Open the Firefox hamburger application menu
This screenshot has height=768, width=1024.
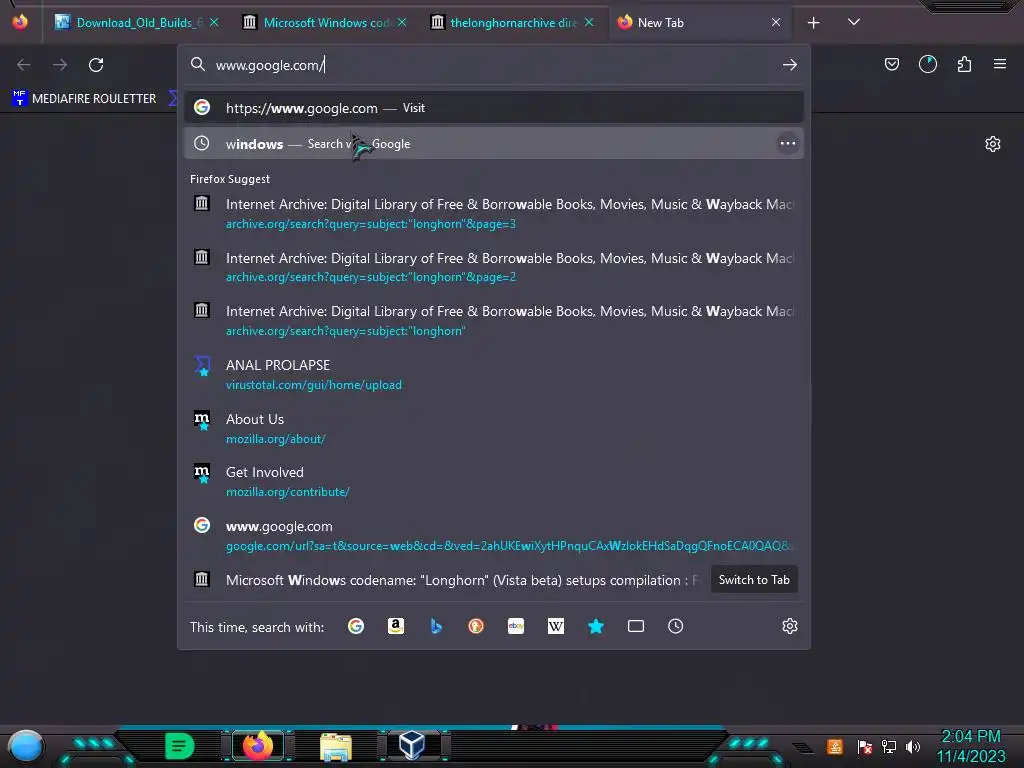[1000, 64]
